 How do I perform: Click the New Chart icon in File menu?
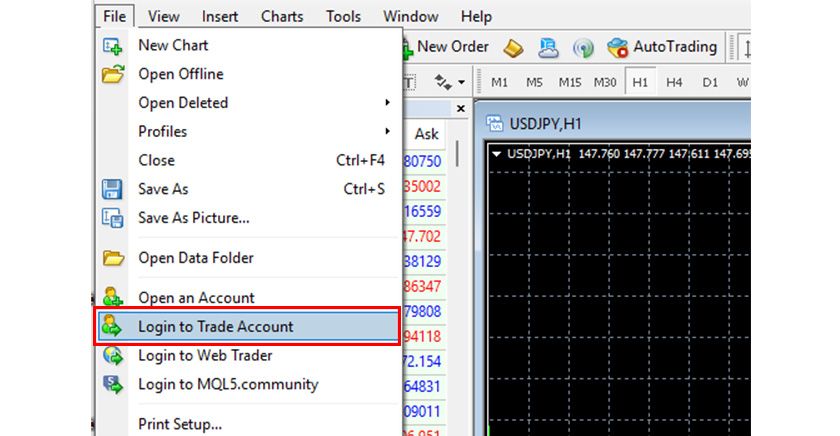coord(113,45)
